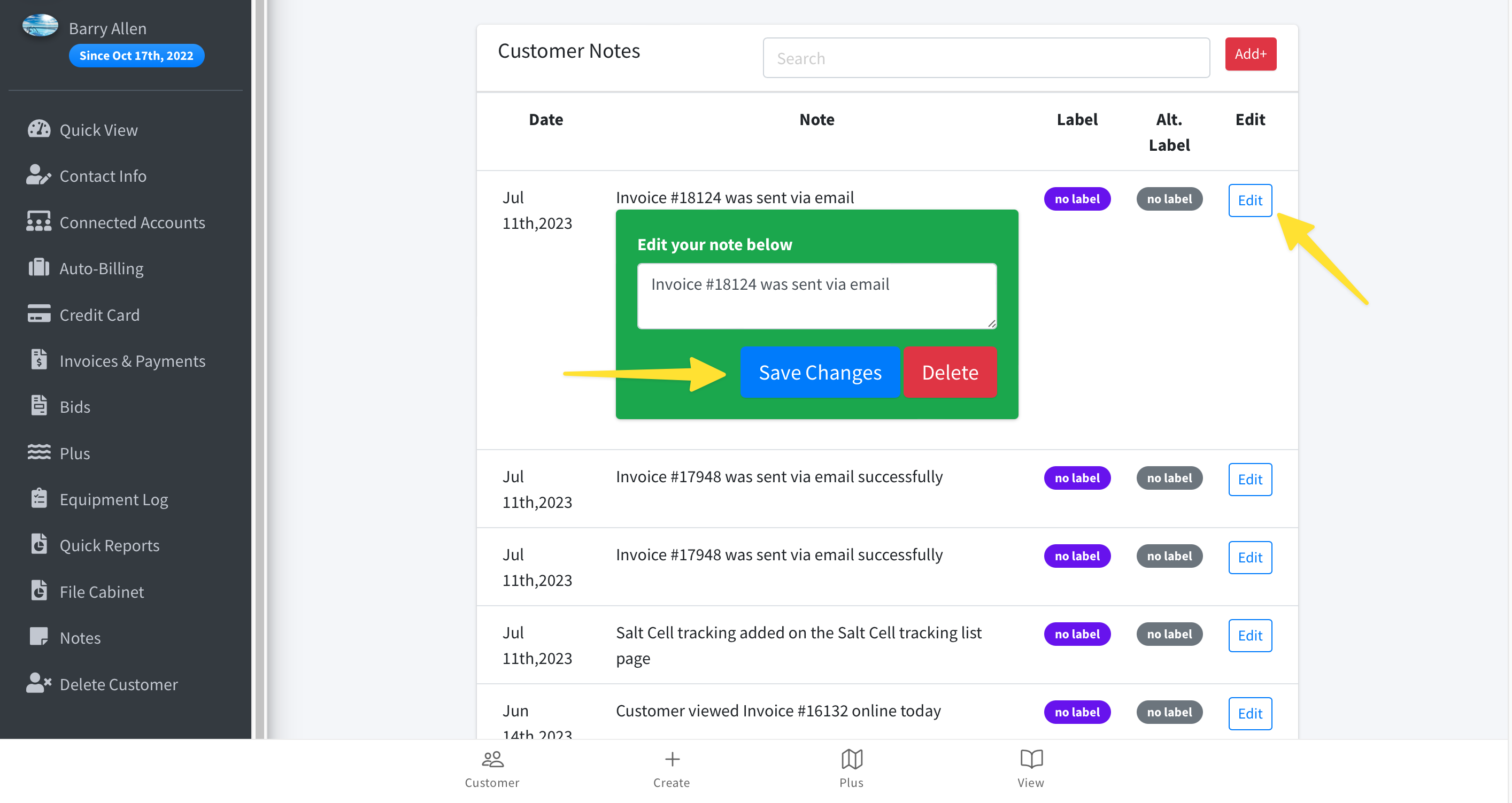1512x803 pixels.
Task: Open Contact Info via its user-edit icon
Action: [x=38, y=175]
